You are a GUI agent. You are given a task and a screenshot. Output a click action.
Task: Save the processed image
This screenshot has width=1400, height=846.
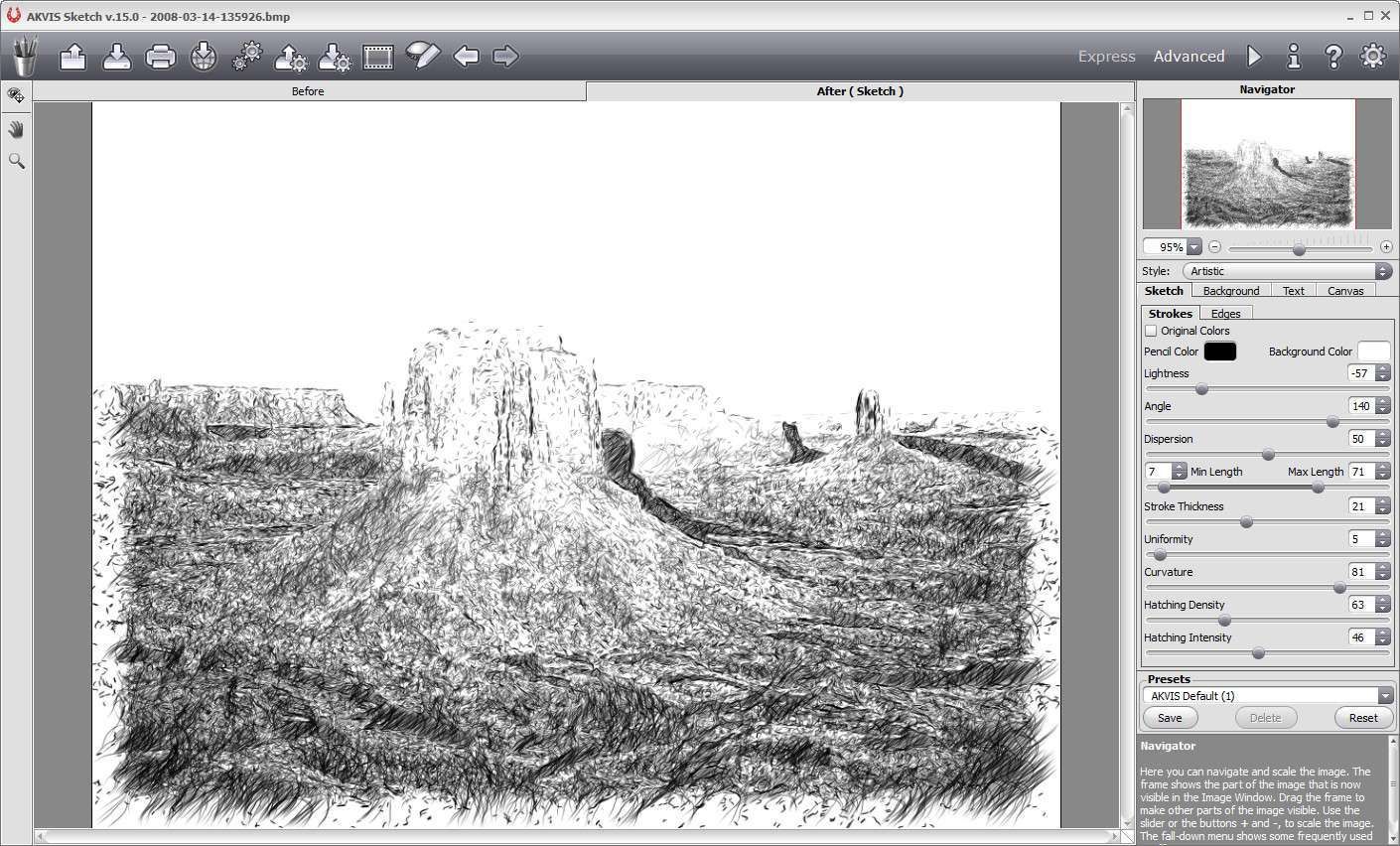(x=116, y=56)
